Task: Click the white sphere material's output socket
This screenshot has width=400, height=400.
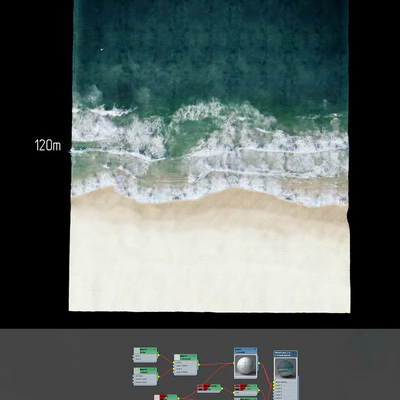Action: (258, 363)
